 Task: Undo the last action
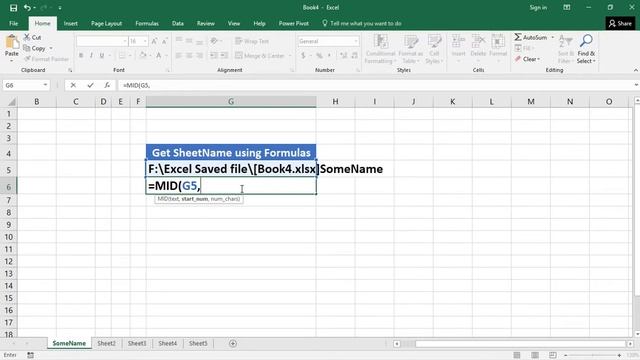click(27, 8)
